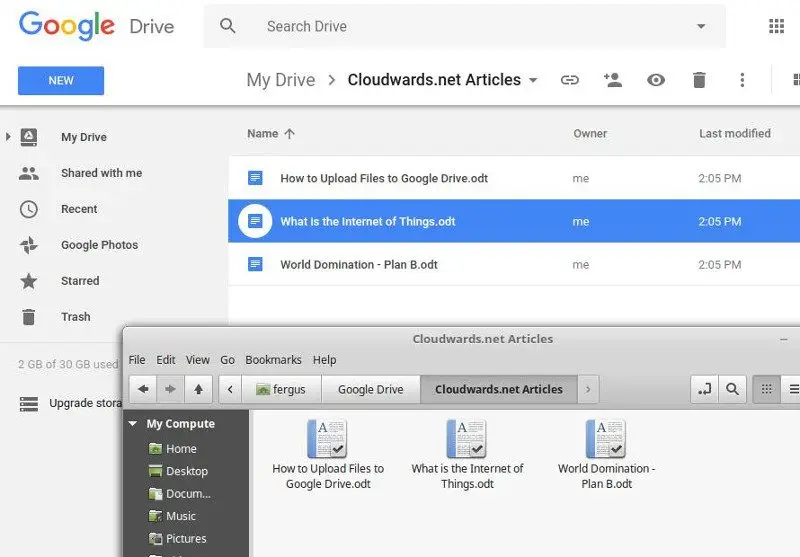
Task: Click the preview eye icon
Action: click(656, 80)
